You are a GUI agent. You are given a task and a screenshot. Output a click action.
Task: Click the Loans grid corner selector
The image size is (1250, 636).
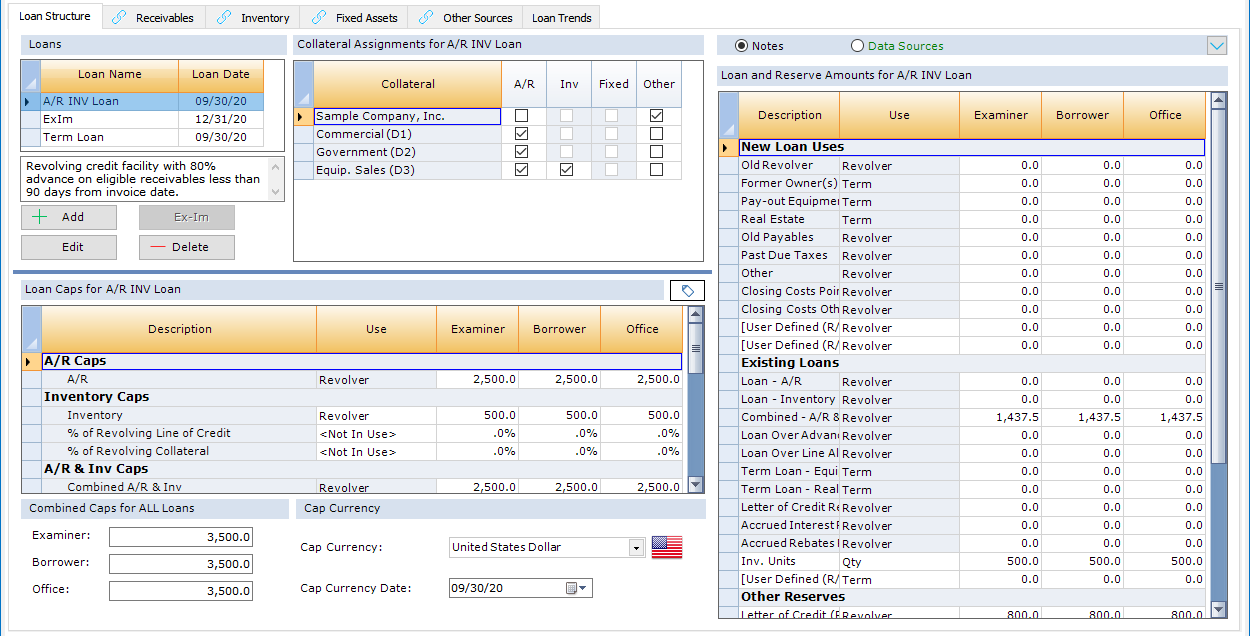coord(30,77)
